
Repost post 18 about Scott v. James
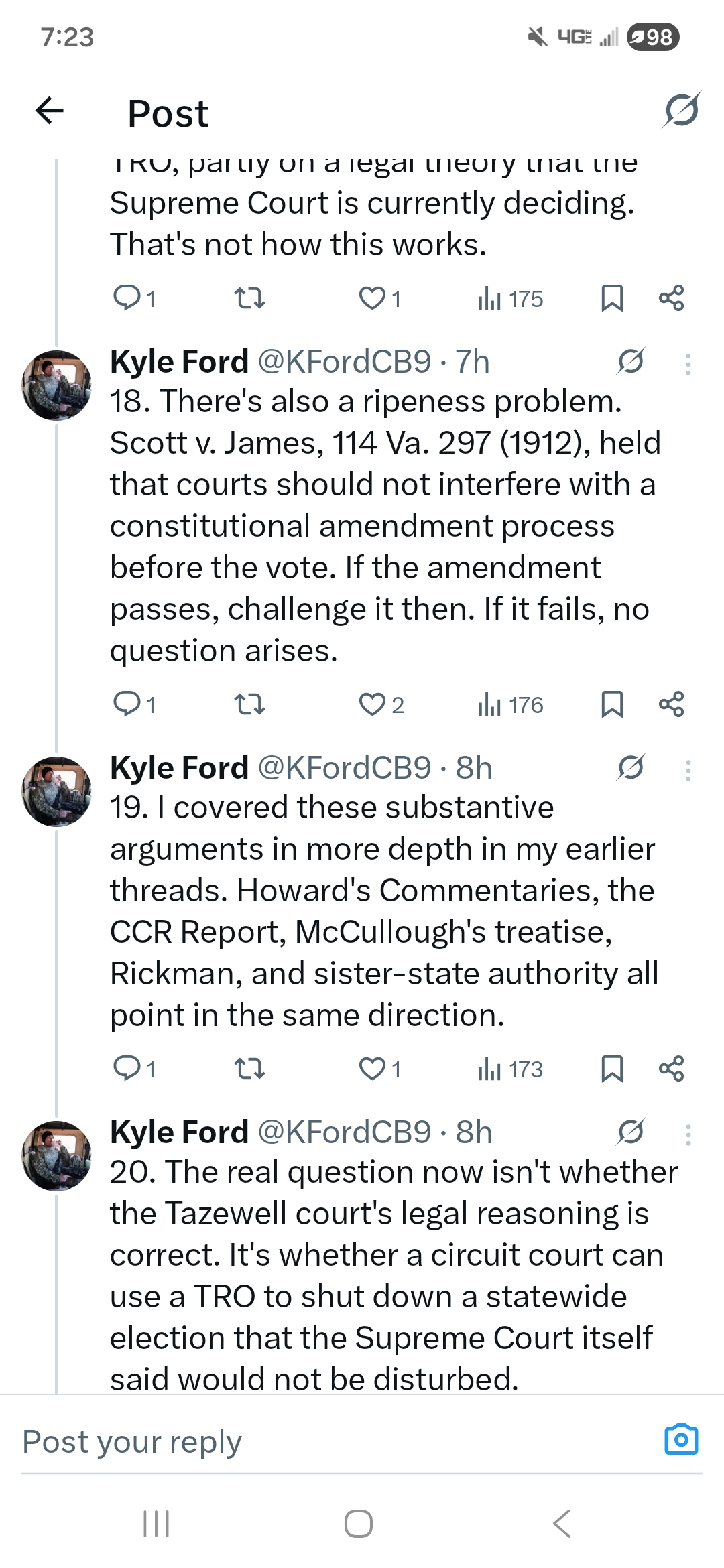coord(249,704)
